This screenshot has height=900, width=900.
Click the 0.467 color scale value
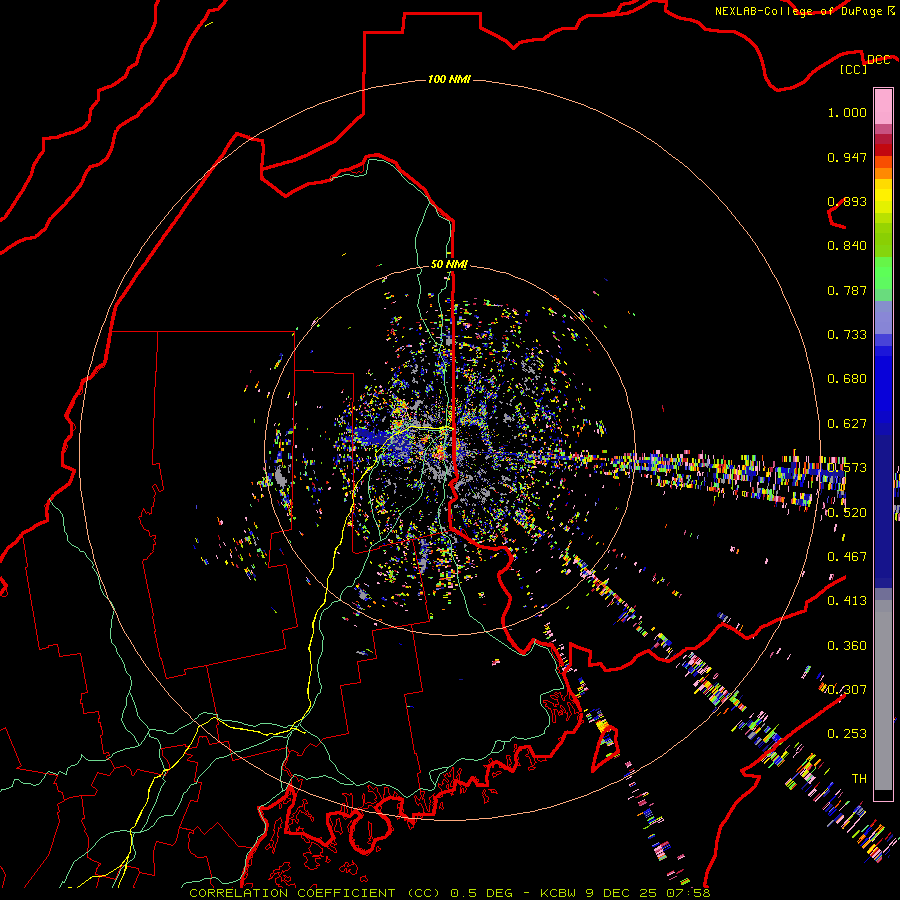847,557
